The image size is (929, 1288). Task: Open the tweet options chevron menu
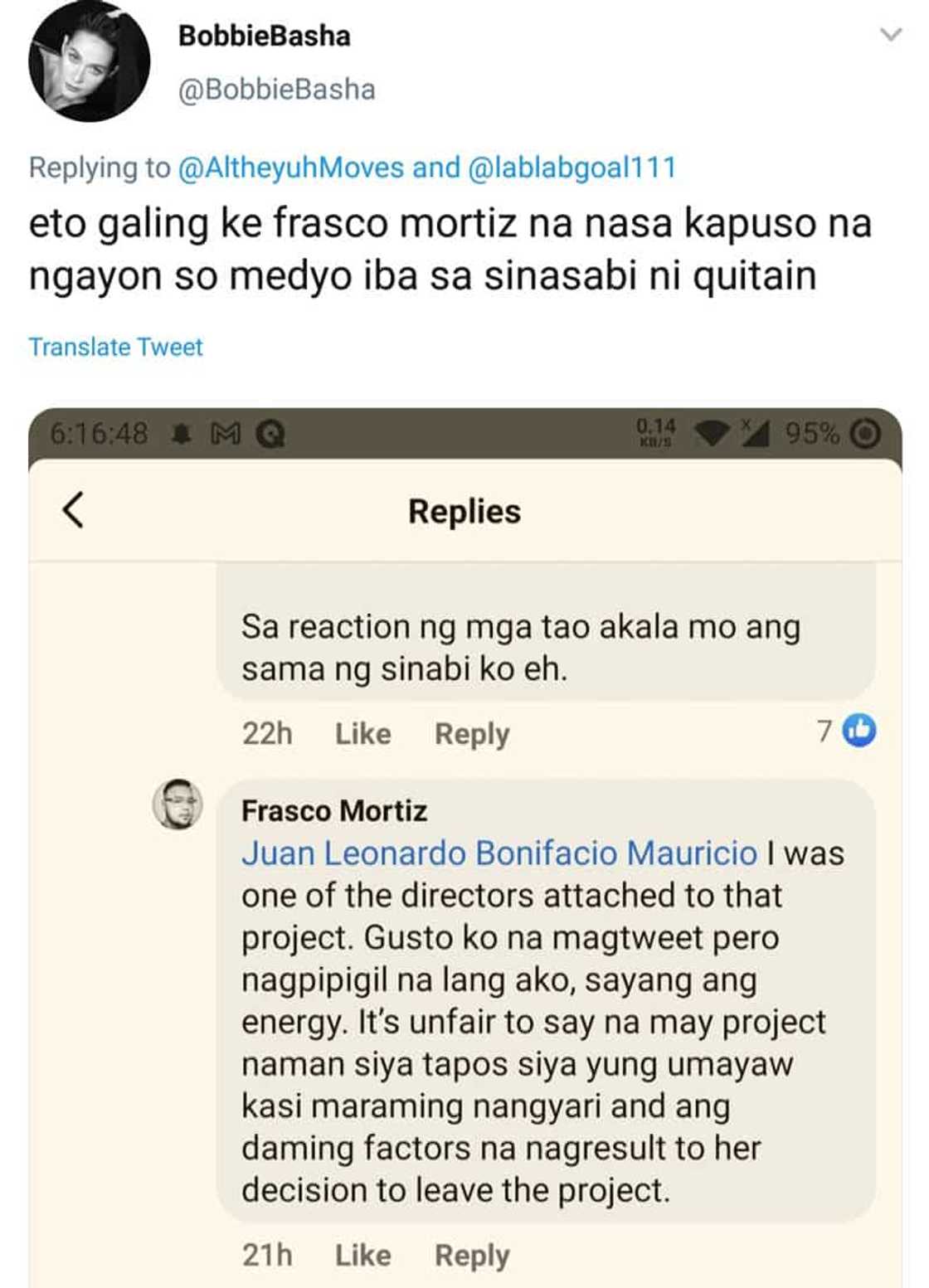coord(891,35)
